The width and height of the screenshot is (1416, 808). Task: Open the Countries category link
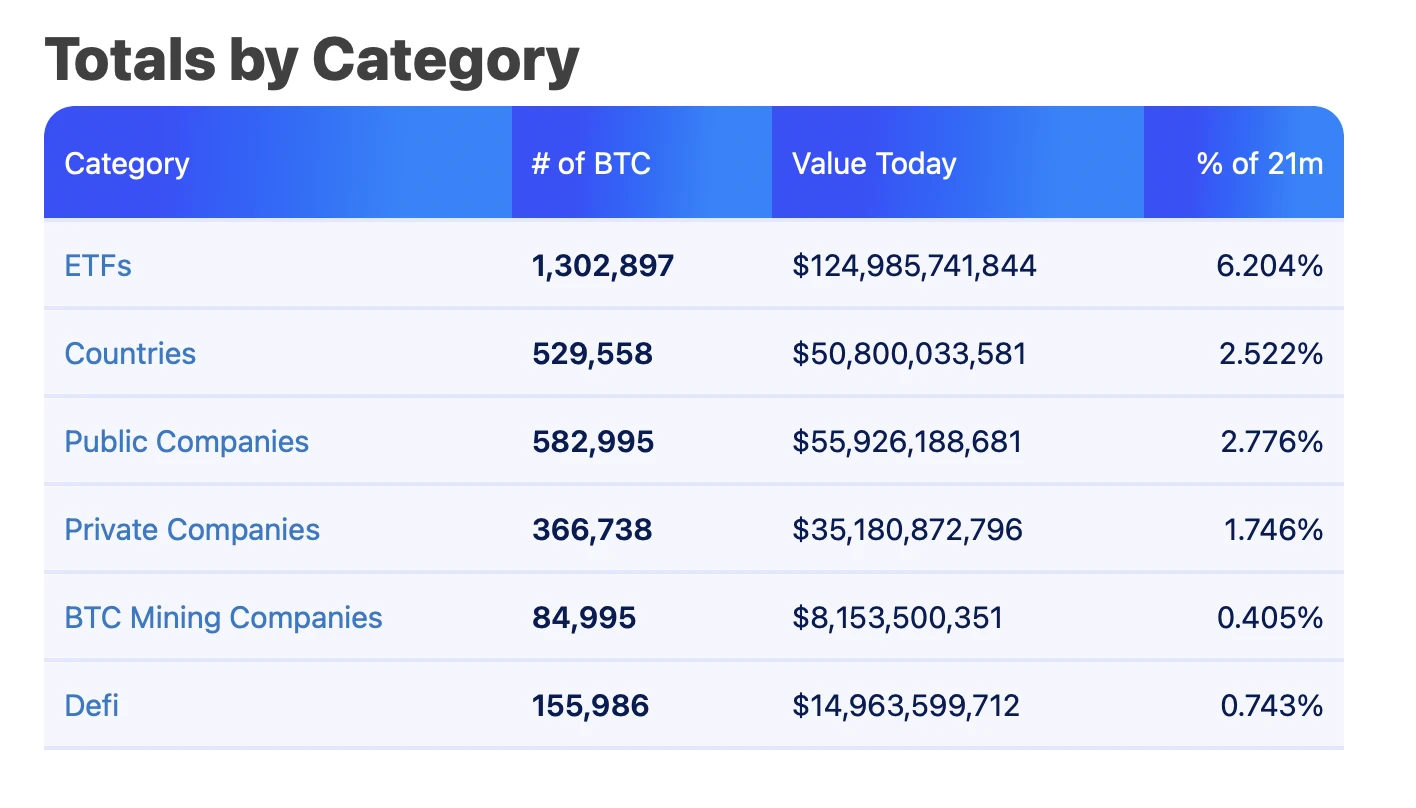[130, 354]
